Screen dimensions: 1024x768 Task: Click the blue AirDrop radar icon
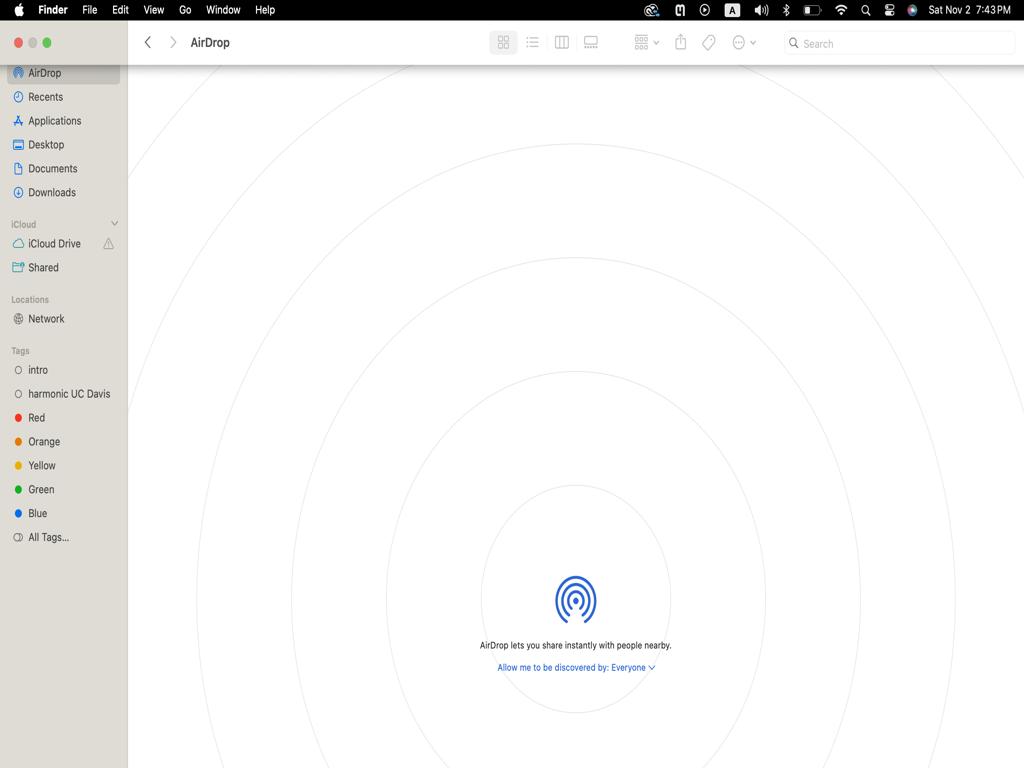[575, 599]
